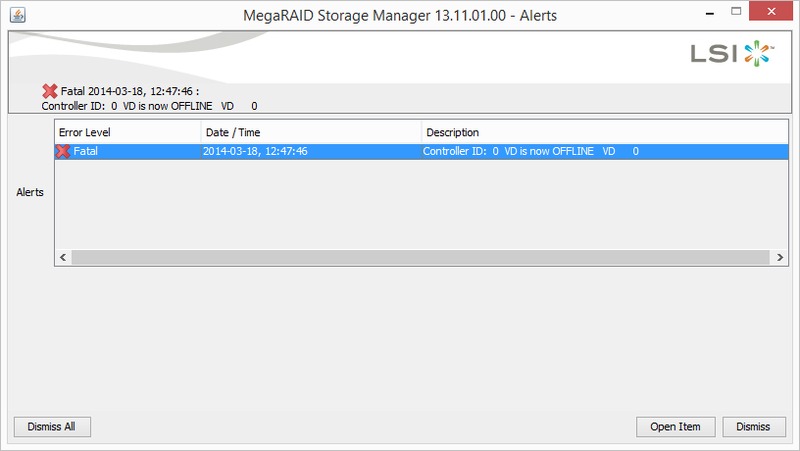The image size is (800, 451).
Task: Click the horizontal scrollbar left arrow
Action: 62,257
